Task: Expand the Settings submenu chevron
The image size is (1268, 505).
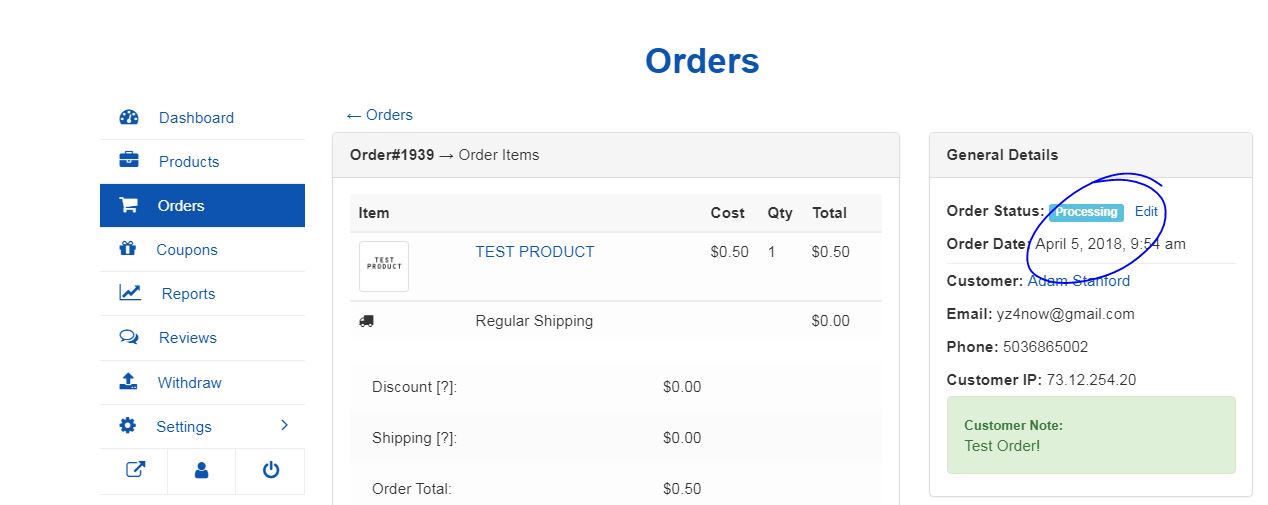Action: click(x=284, y=426)
